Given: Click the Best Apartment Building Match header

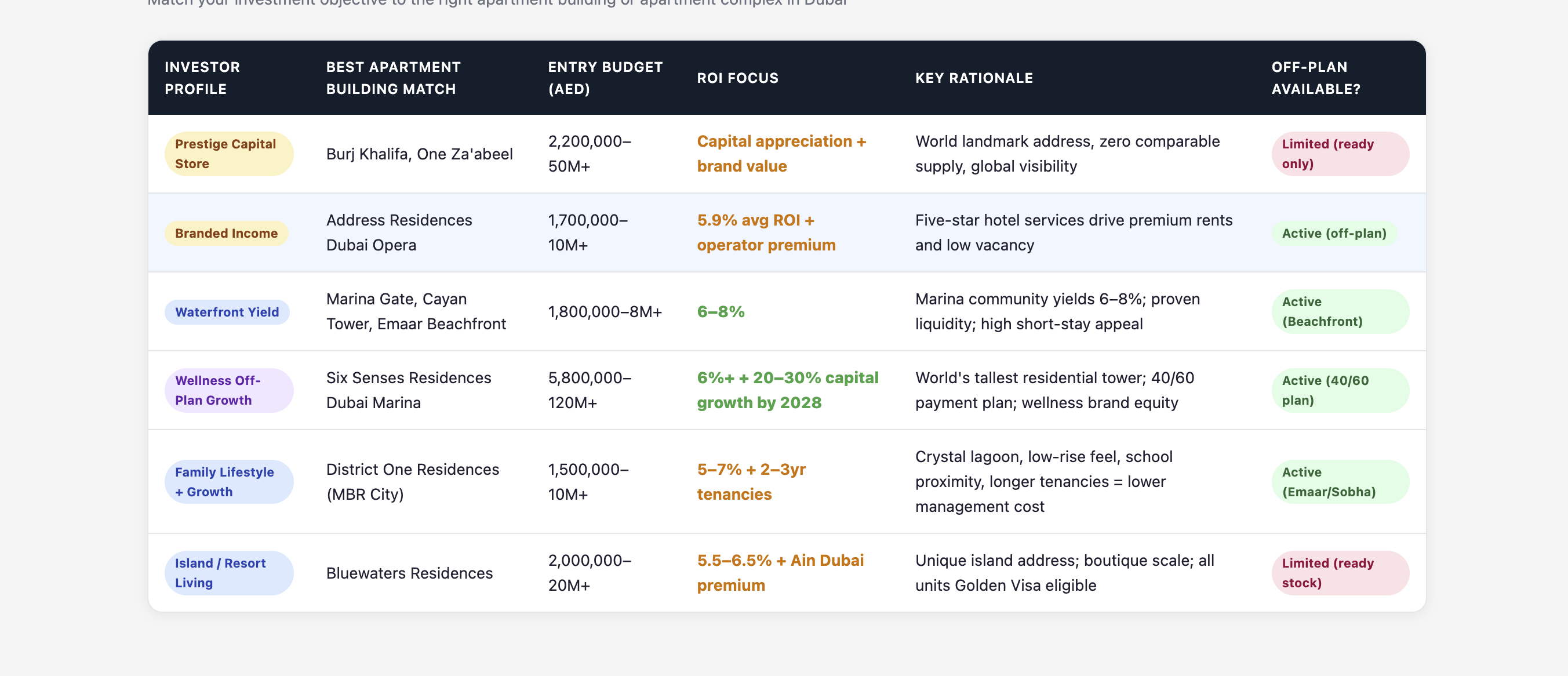Looking at the screenshot, I should pos(393,78).
